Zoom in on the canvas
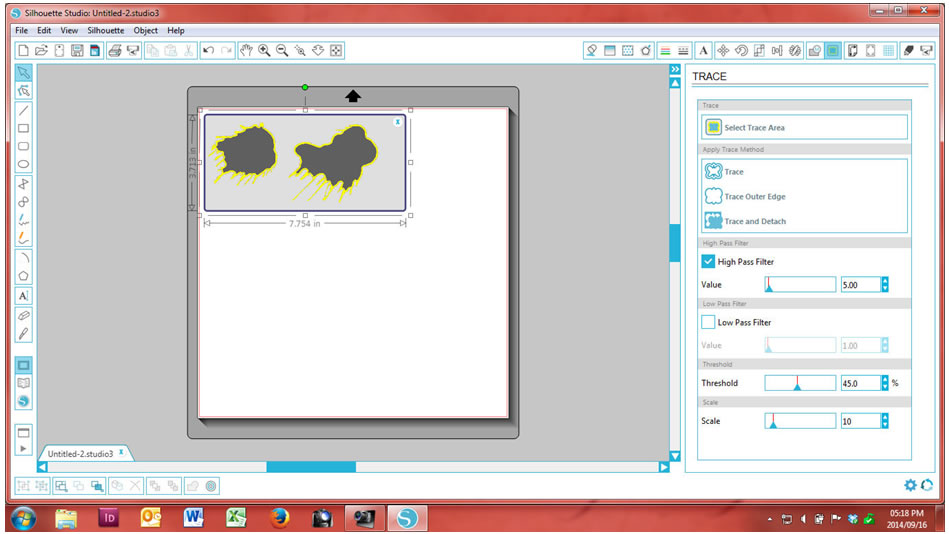Viewport: 949px width, 534px height. point(264,50)
